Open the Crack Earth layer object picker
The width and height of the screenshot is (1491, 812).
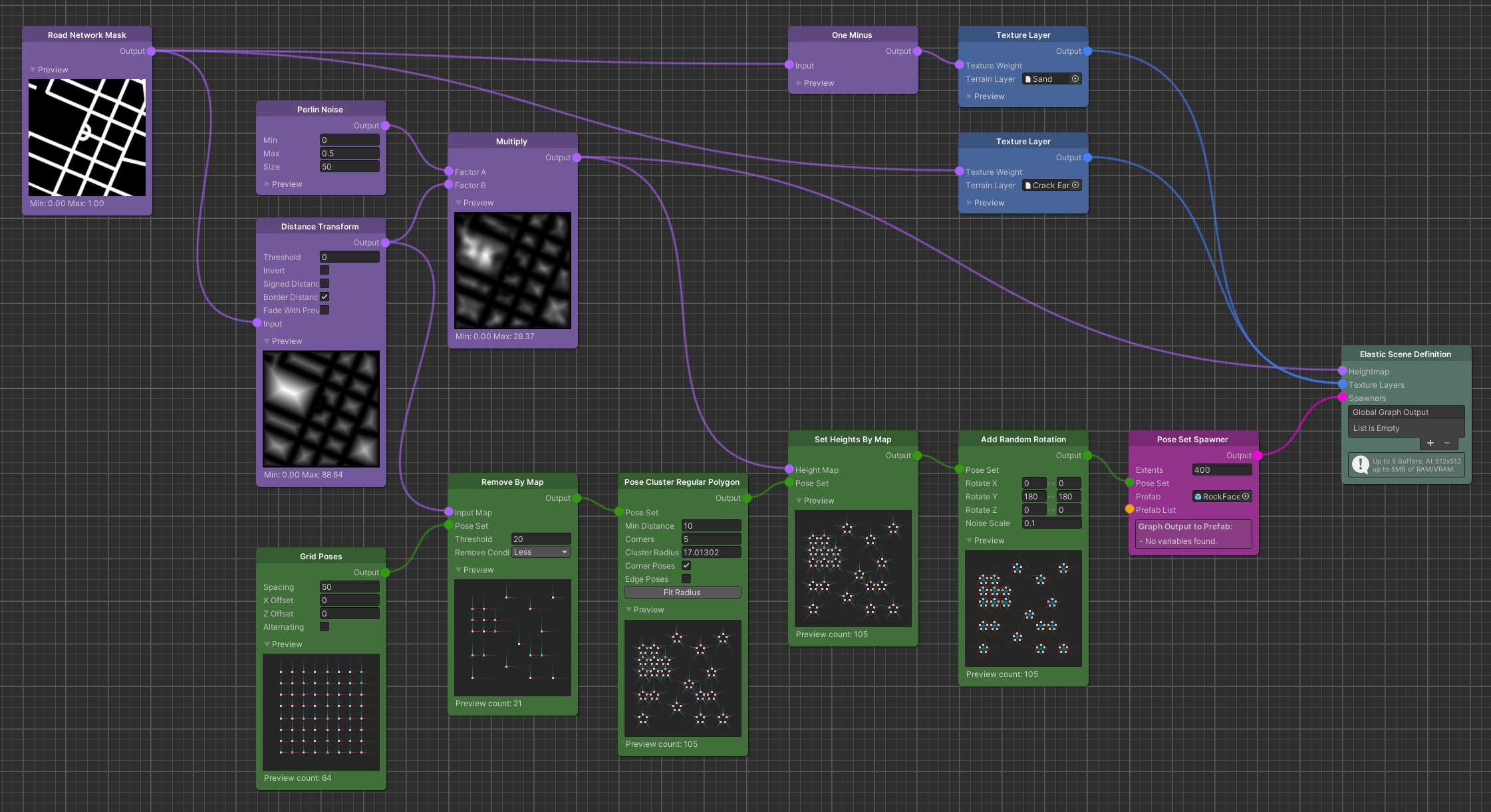coord(1075,185)
